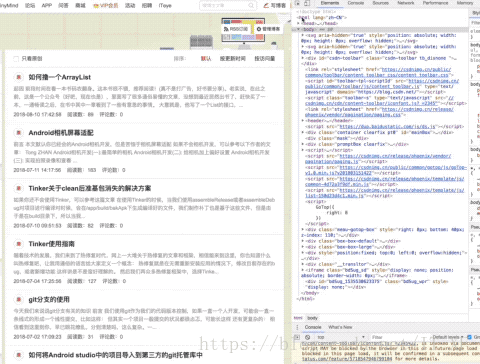The width and height of the screenshot is (480, 364).
Task: Select the Console drawer tab
Action: coord(313,327)
